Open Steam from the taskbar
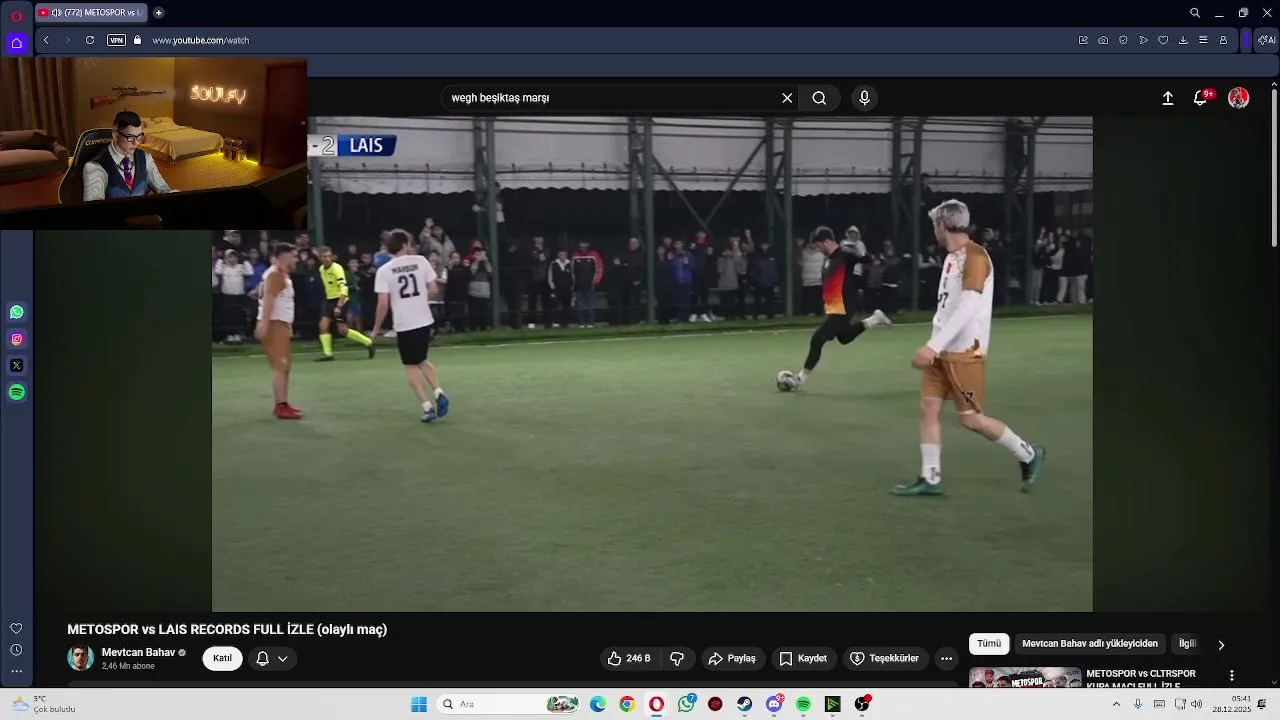 click(745, 704)
